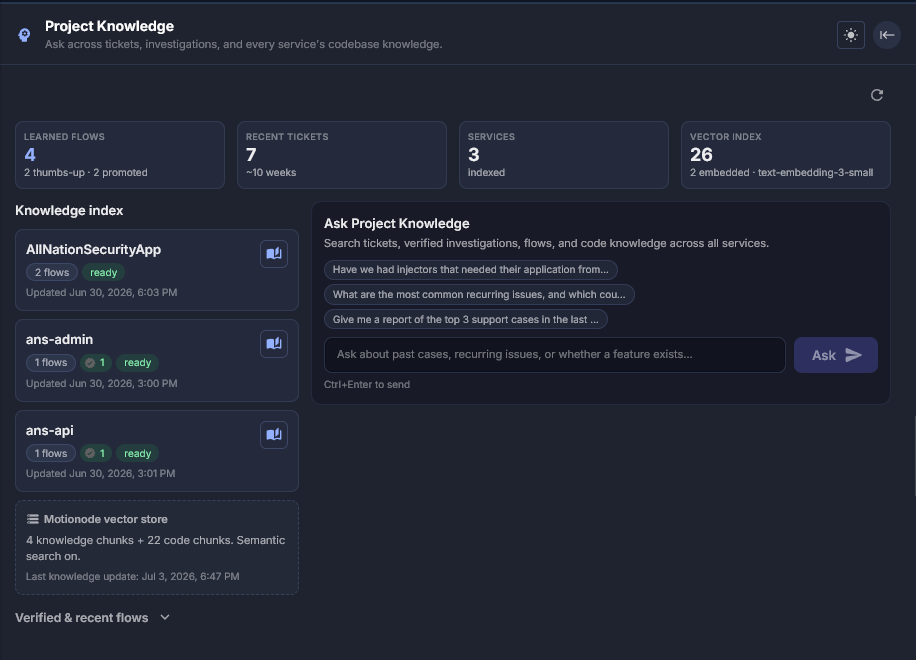Viewport: 916px width, 660px height.
Task: Click the 'Project Knowledge' page title
Action: (x=109, y=26)
